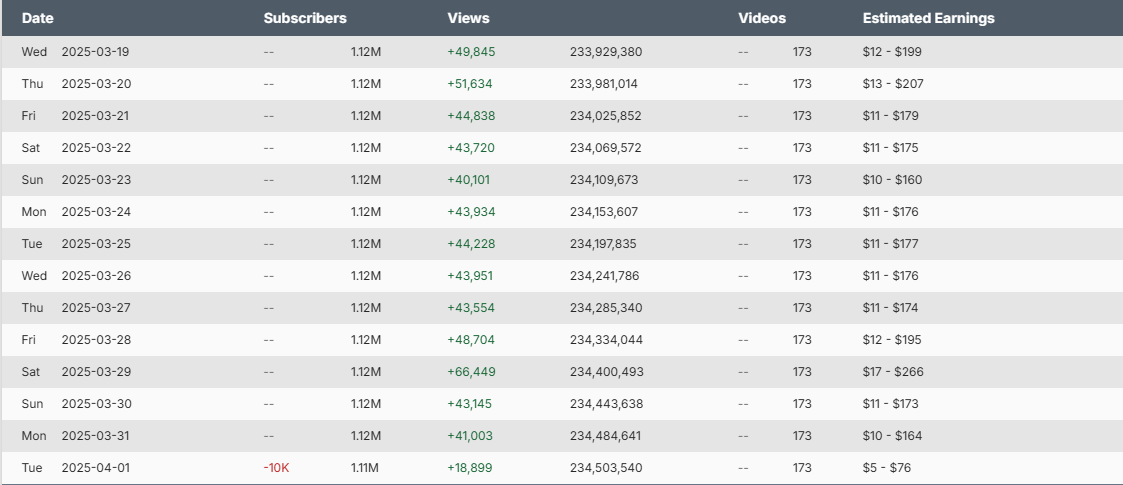
Task: Click total views 234,443,638
Action: [607, 404]
